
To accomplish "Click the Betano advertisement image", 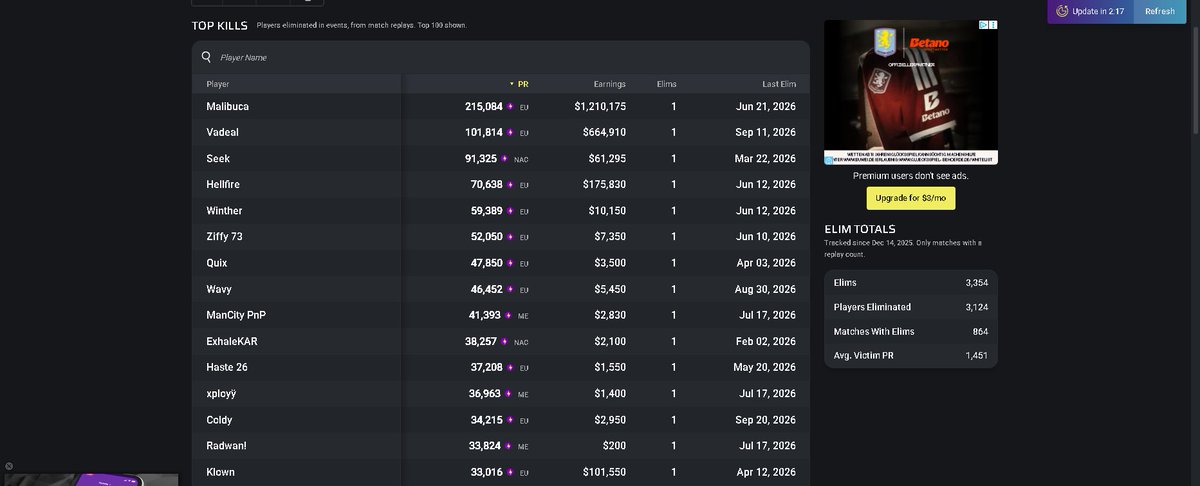I will point(911,92).
